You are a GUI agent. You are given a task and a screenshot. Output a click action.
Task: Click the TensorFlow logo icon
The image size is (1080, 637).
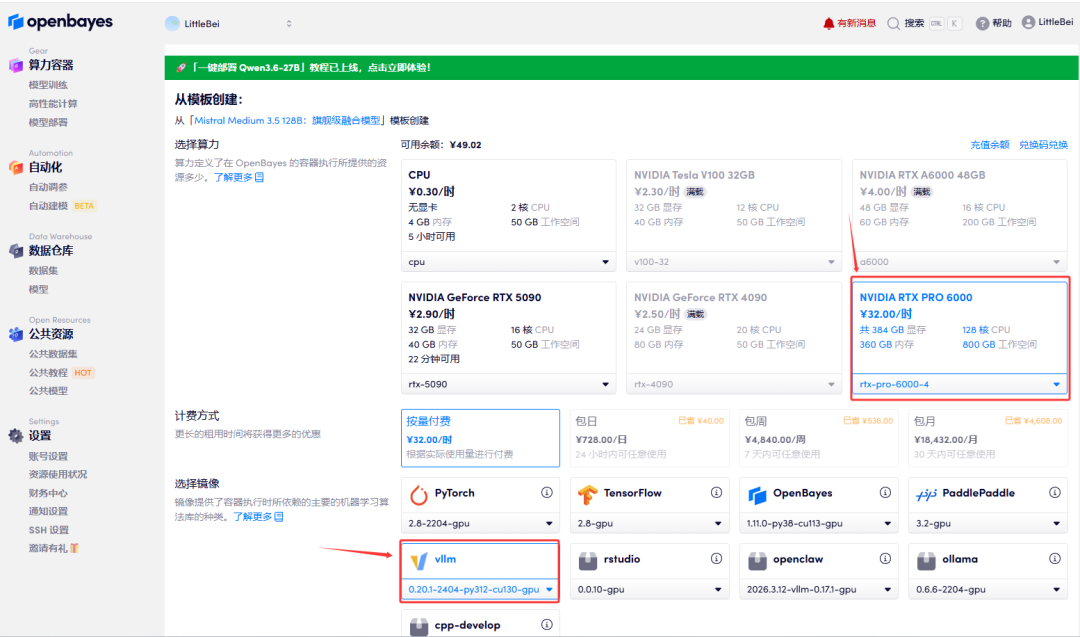click(x=588, y=494)
